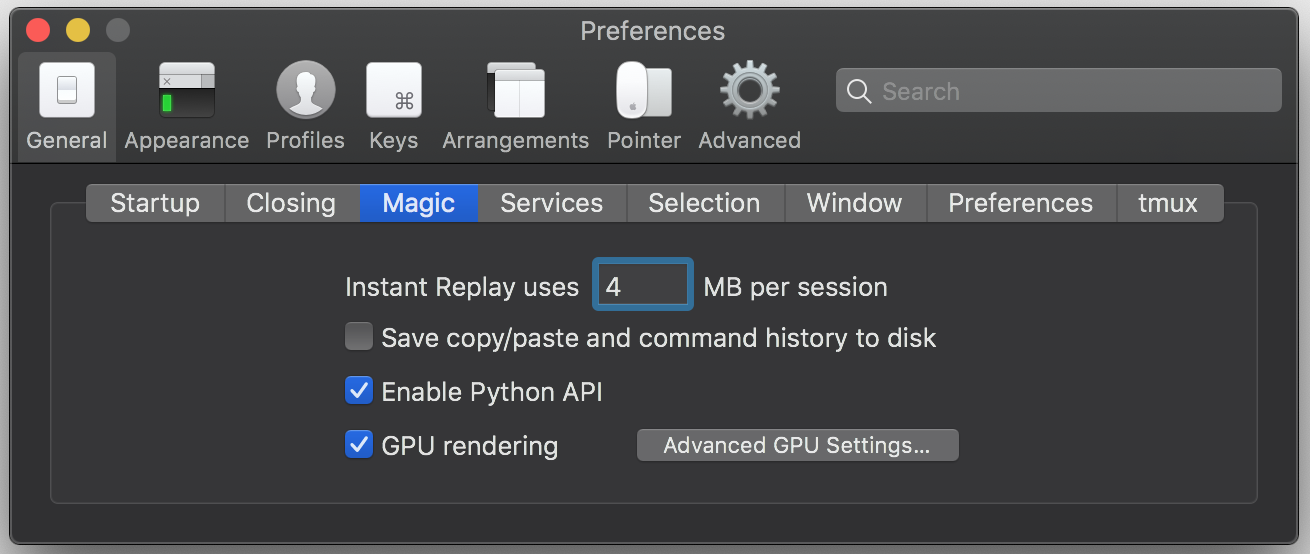Enable saving copy/paste history to disk
Viewport: 1310px width, 554px height.
coord(359,337)
